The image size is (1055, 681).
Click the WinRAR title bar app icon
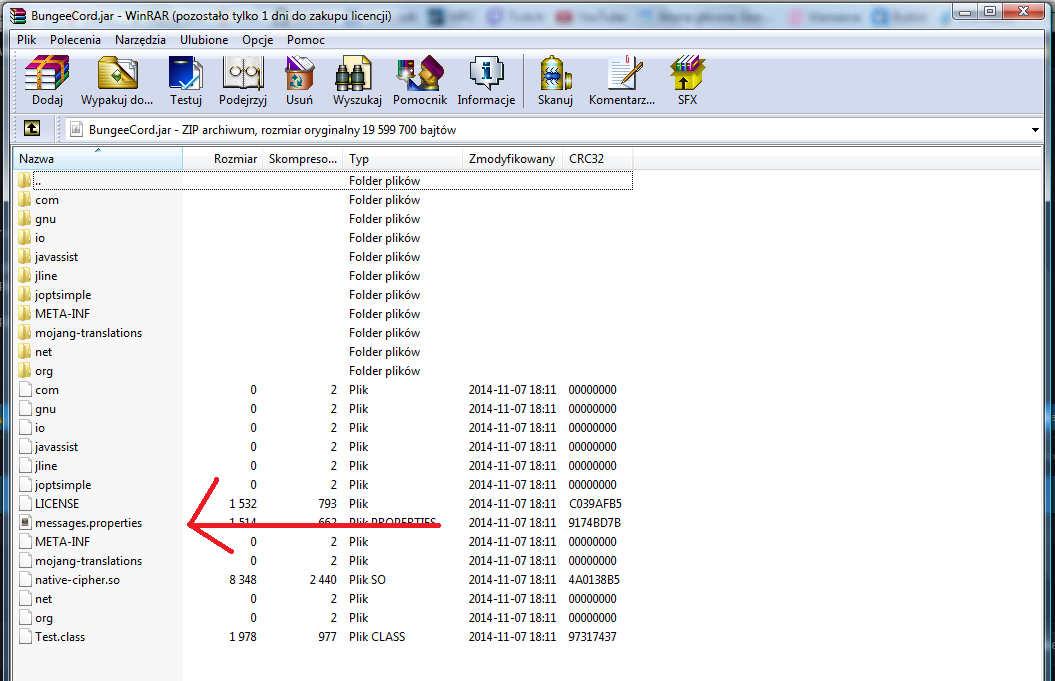17,15
